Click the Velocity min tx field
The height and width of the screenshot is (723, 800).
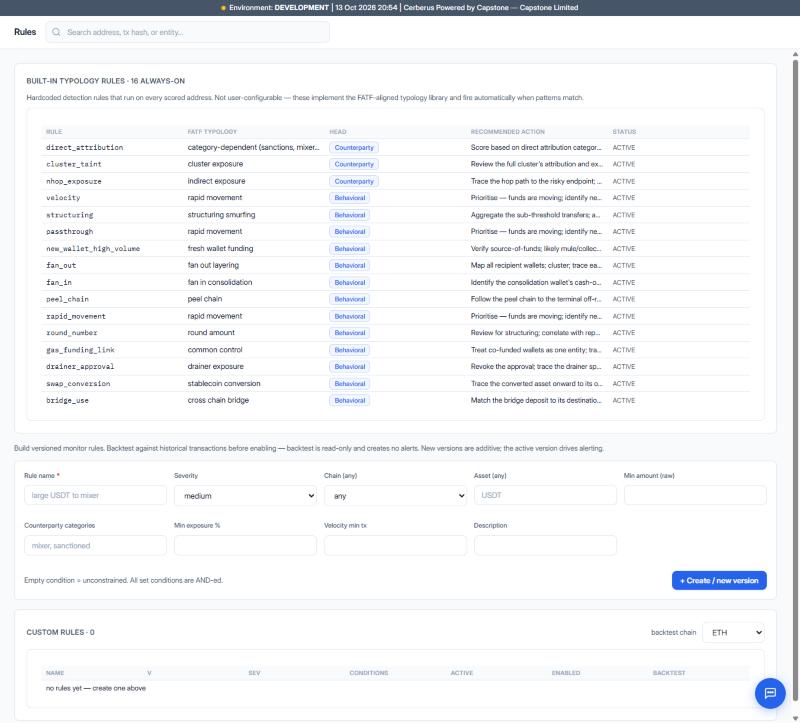point(395,545)
